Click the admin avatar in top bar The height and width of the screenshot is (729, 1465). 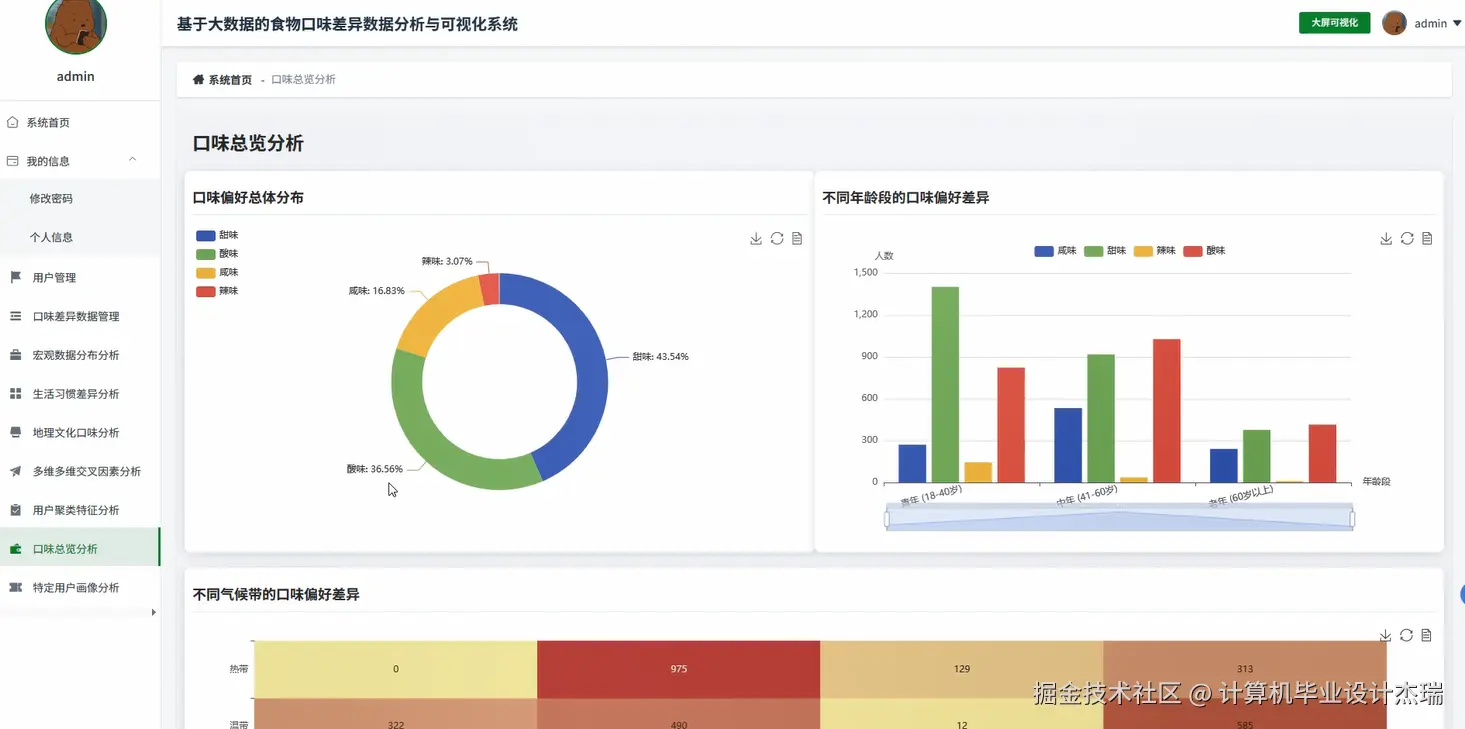coord(1394,23)
